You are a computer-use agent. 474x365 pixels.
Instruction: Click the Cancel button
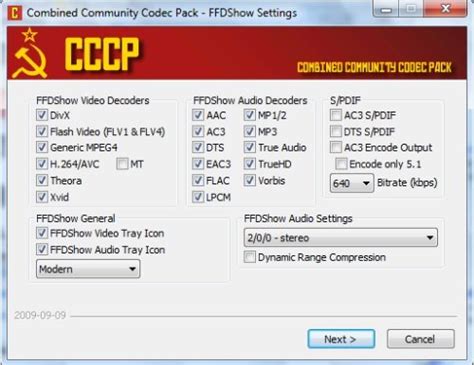420,339
